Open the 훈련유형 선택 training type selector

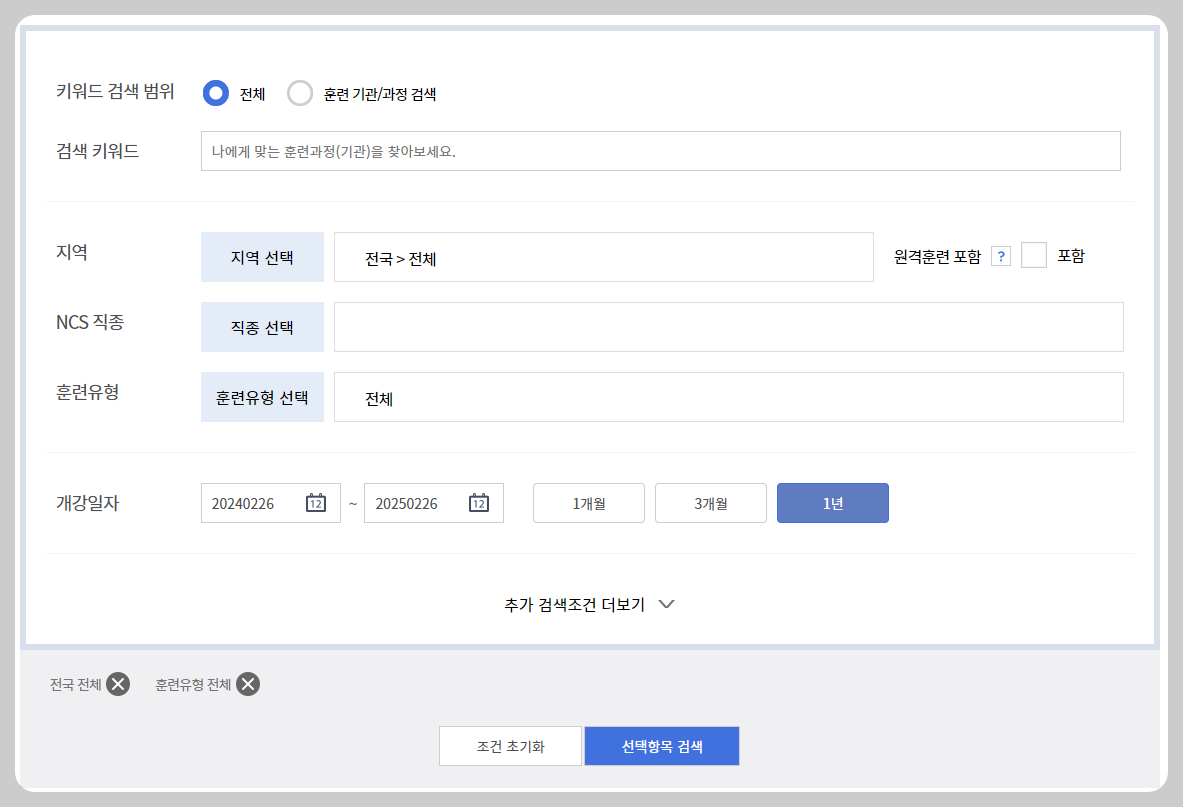262,397
